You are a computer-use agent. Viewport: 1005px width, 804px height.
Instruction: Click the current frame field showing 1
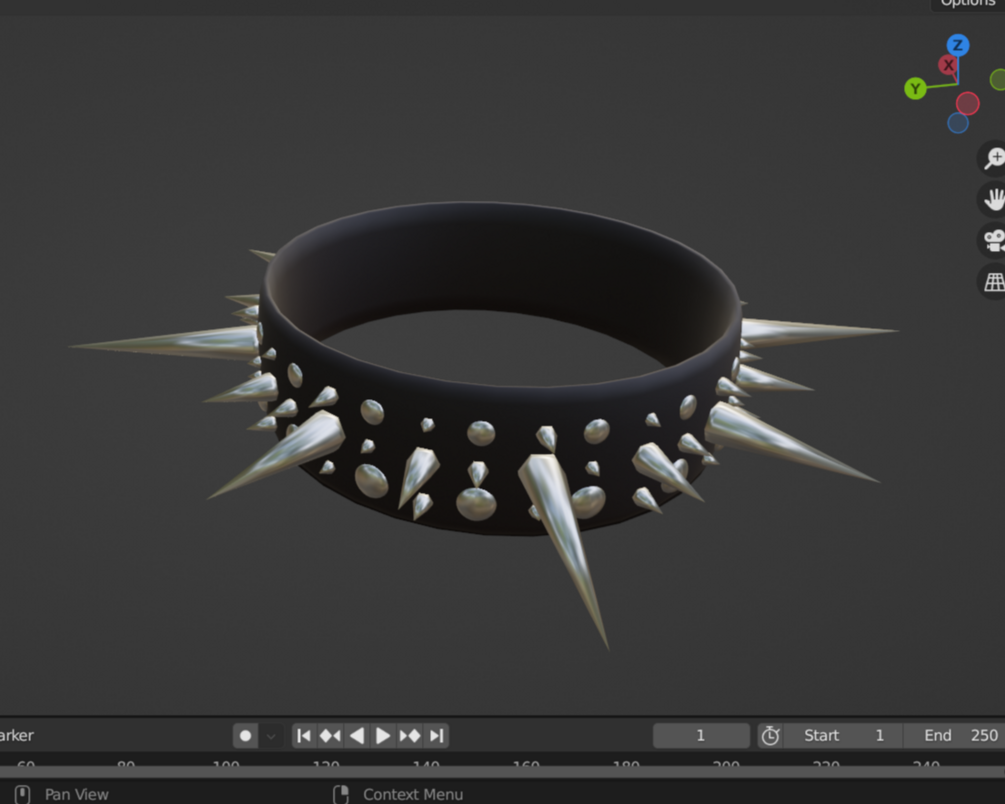coord(701,735)
